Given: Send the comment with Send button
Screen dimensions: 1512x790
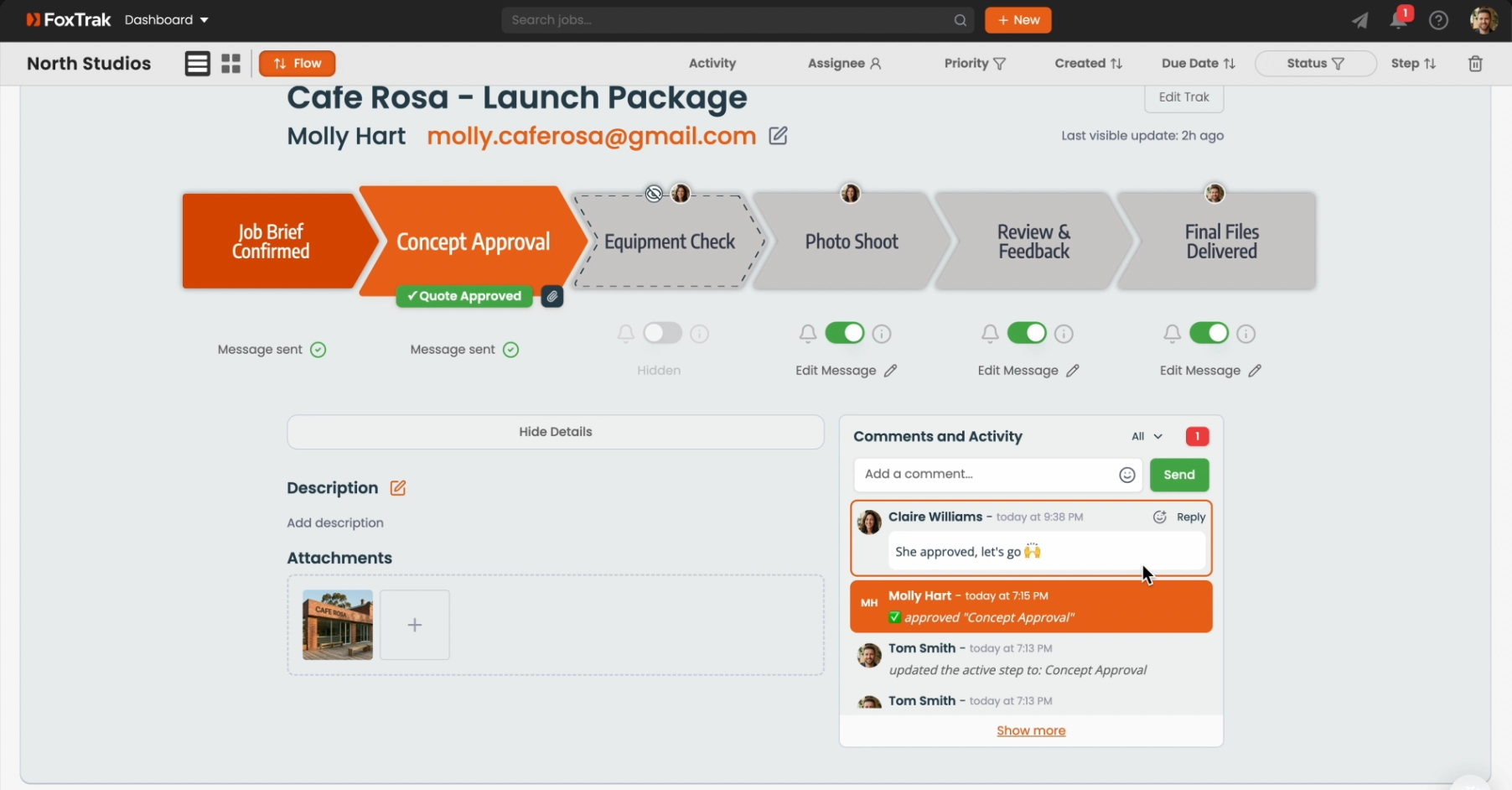Looking at the screenshot, I should 1179,475.
